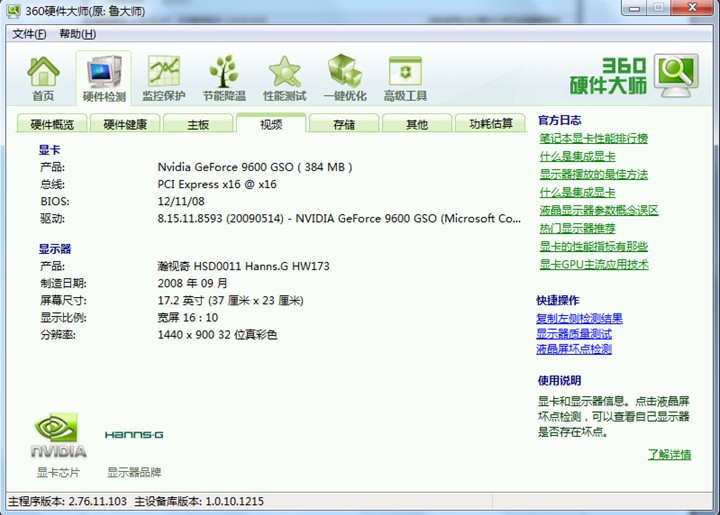Click the 了解详情 details link
Viewport: 720px width, 515px height.
[x=669, y=454]
